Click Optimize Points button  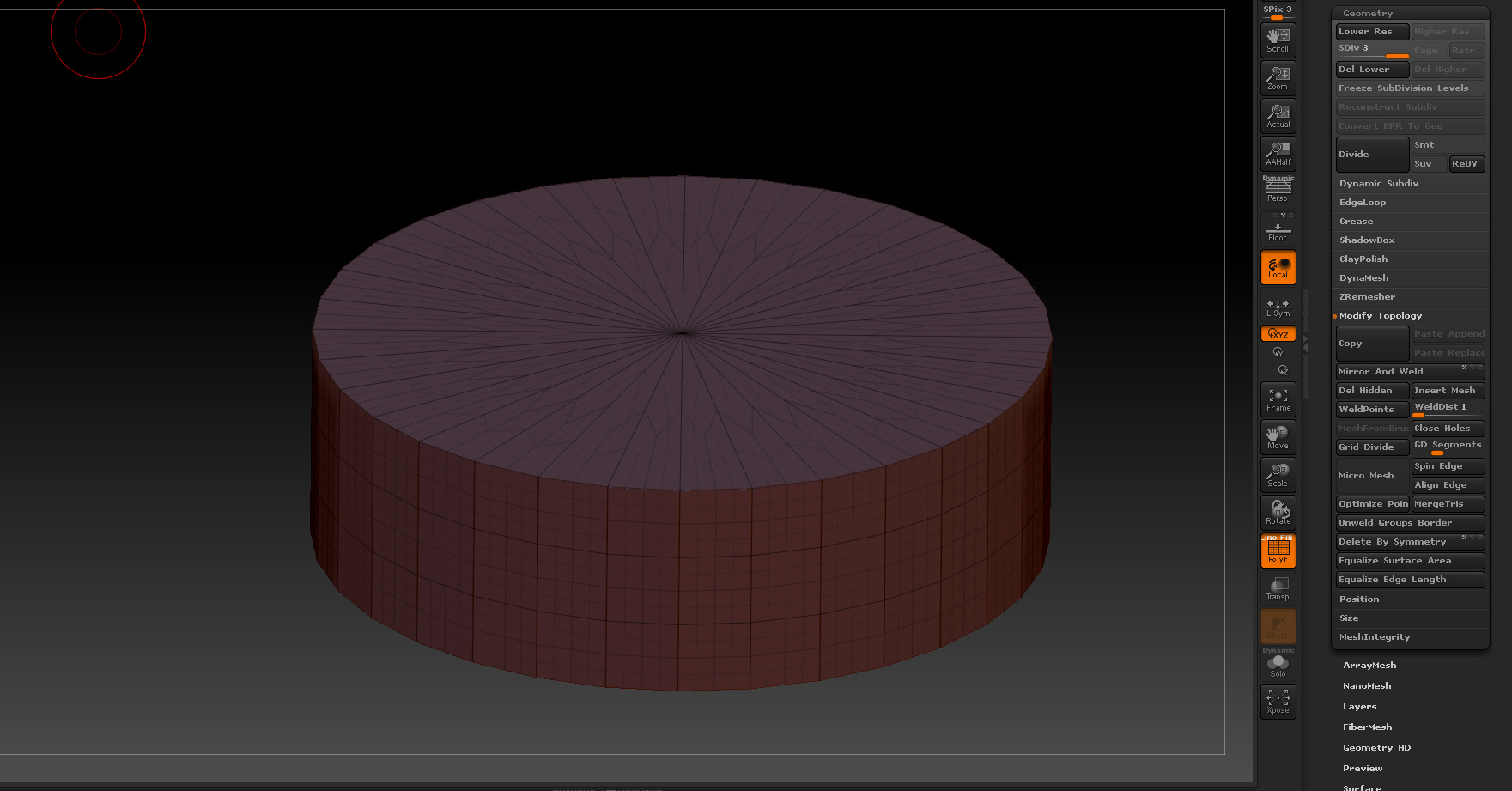1372,504
